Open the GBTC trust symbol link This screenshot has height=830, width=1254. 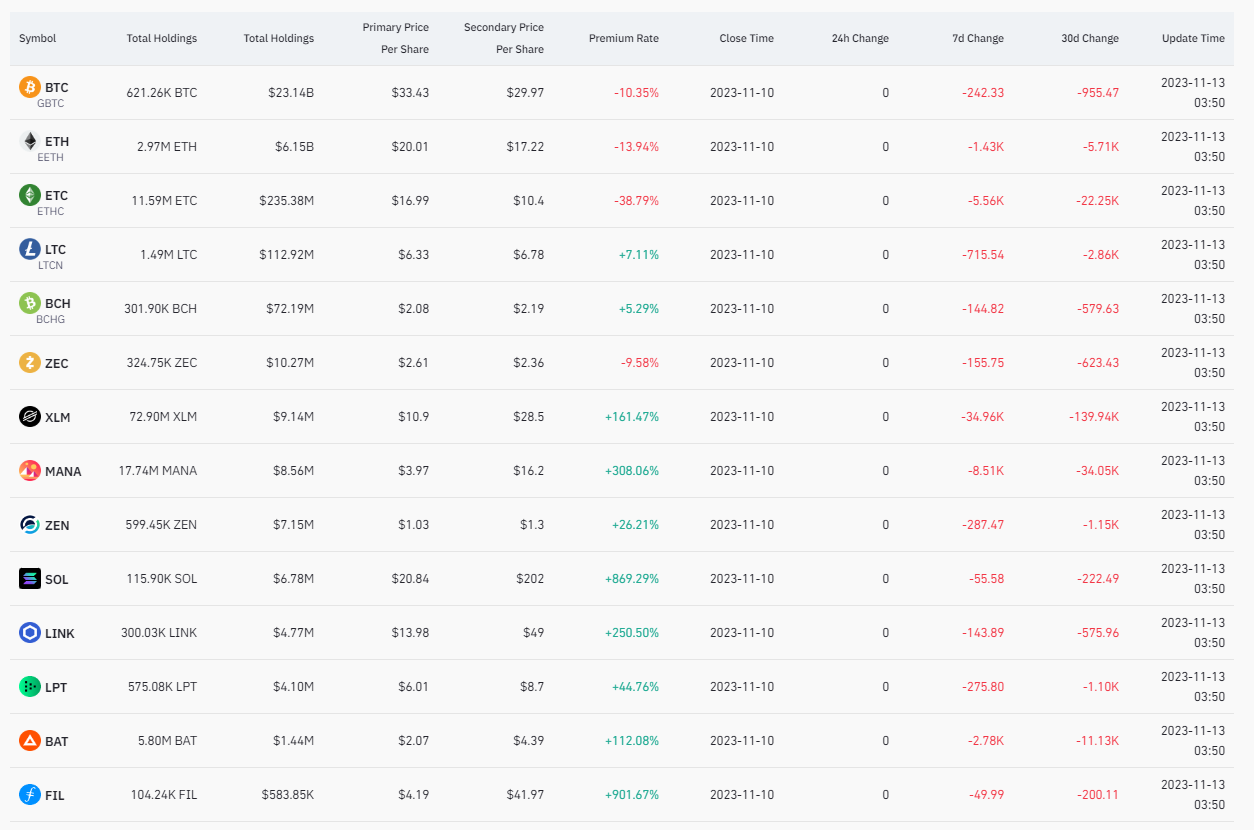point(50,103)
